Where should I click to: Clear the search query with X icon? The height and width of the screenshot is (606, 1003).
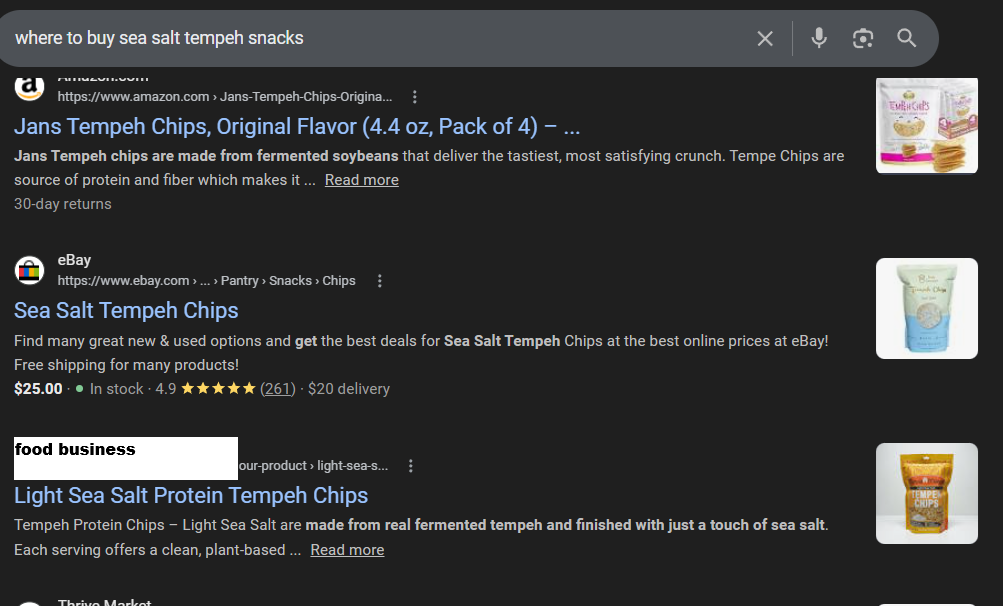765,39
